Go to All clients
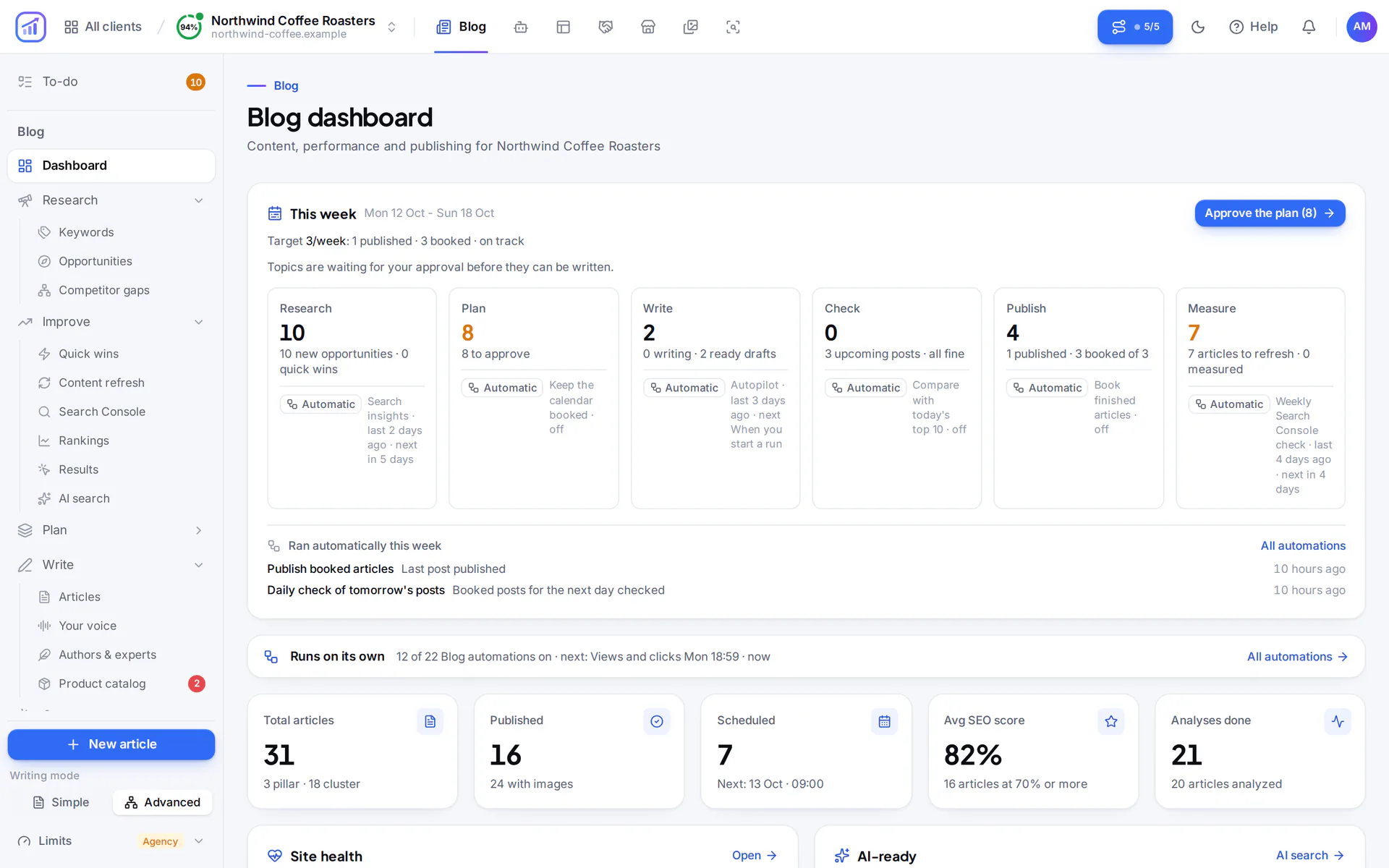Image resolution: width=1389 pixels, height=868 pixels. (103, 27)
